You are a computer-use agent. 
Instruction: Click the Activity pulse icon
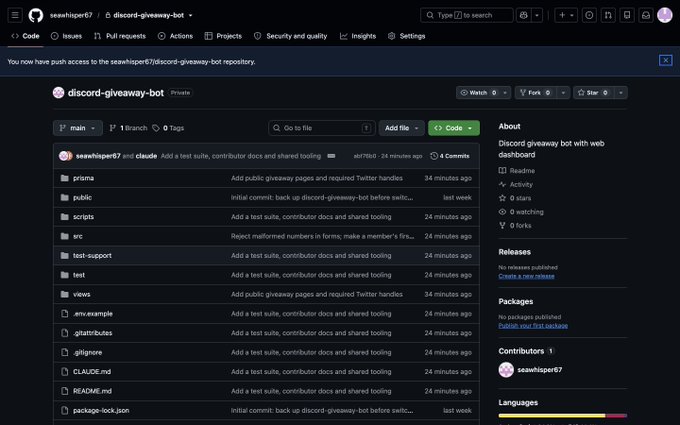coord(502,184)
